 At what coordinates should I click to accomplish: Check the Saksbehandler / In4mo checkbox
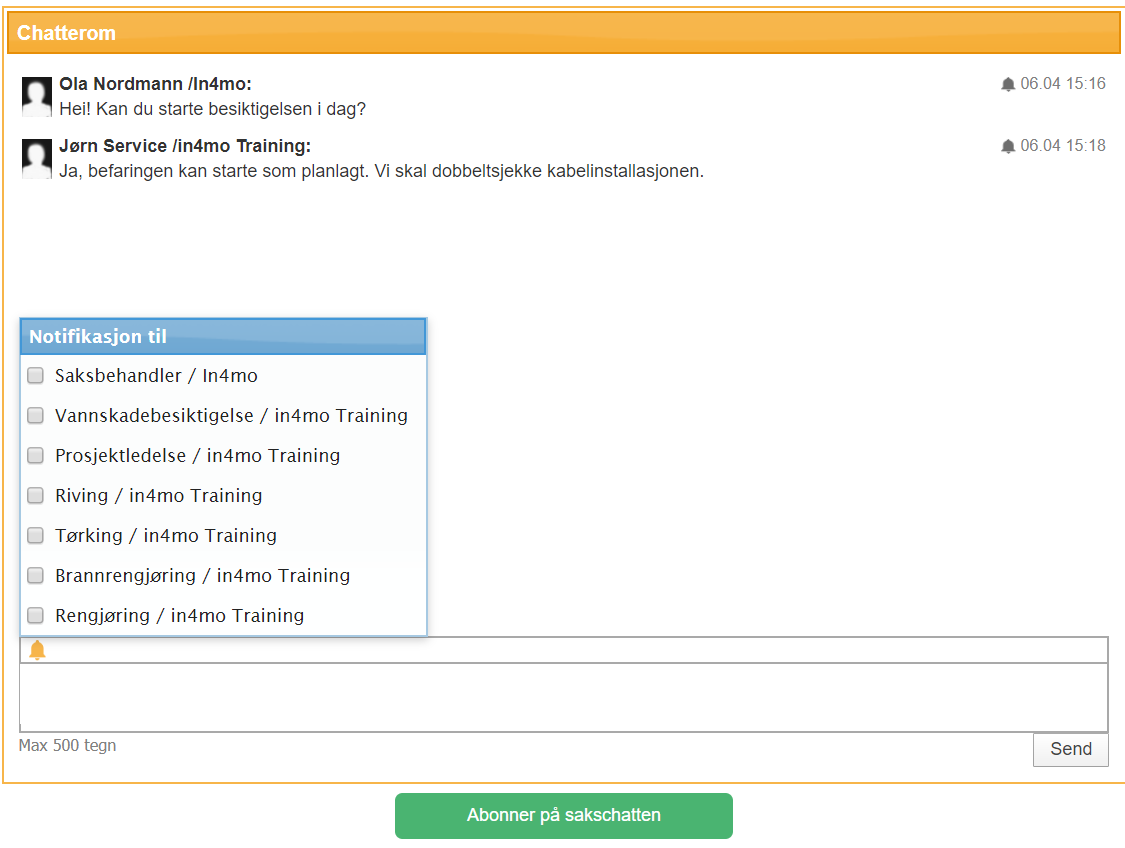36,376
